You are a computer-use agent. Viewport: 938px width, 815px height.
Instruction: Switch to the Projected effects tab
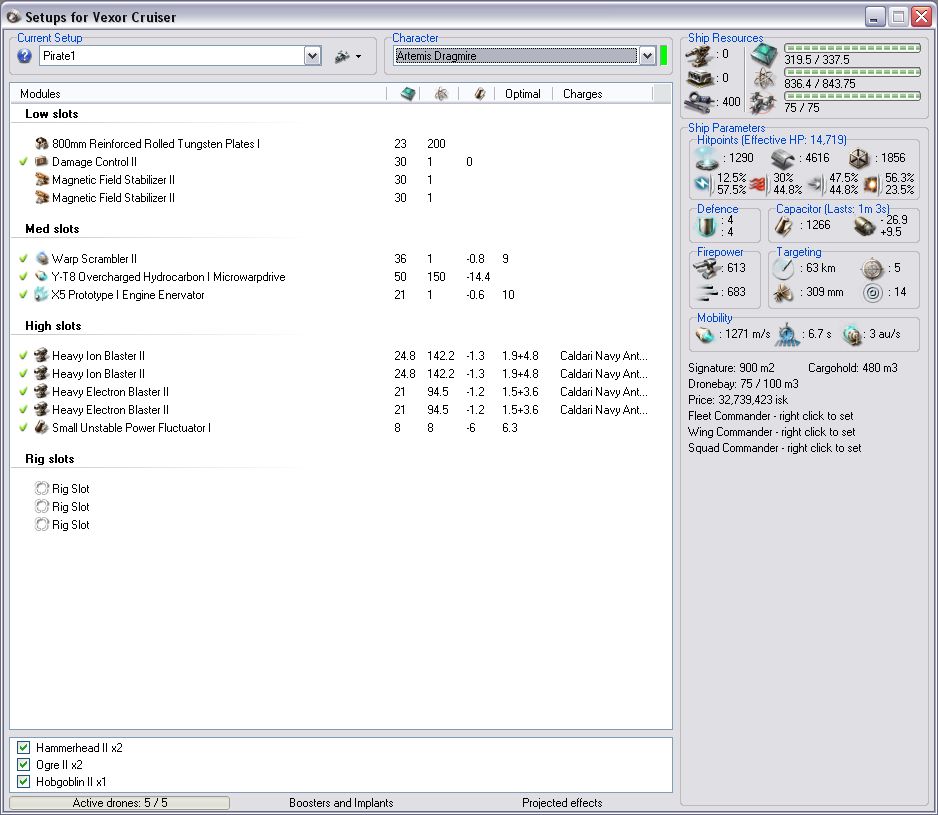pos(562,803)
